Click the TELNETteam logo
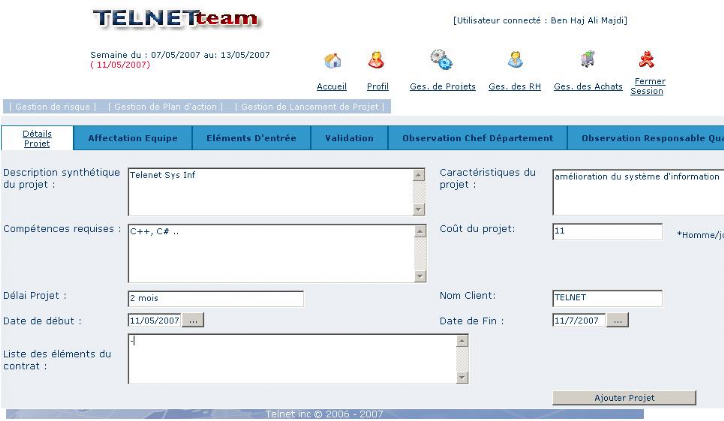 pos(176,18)
